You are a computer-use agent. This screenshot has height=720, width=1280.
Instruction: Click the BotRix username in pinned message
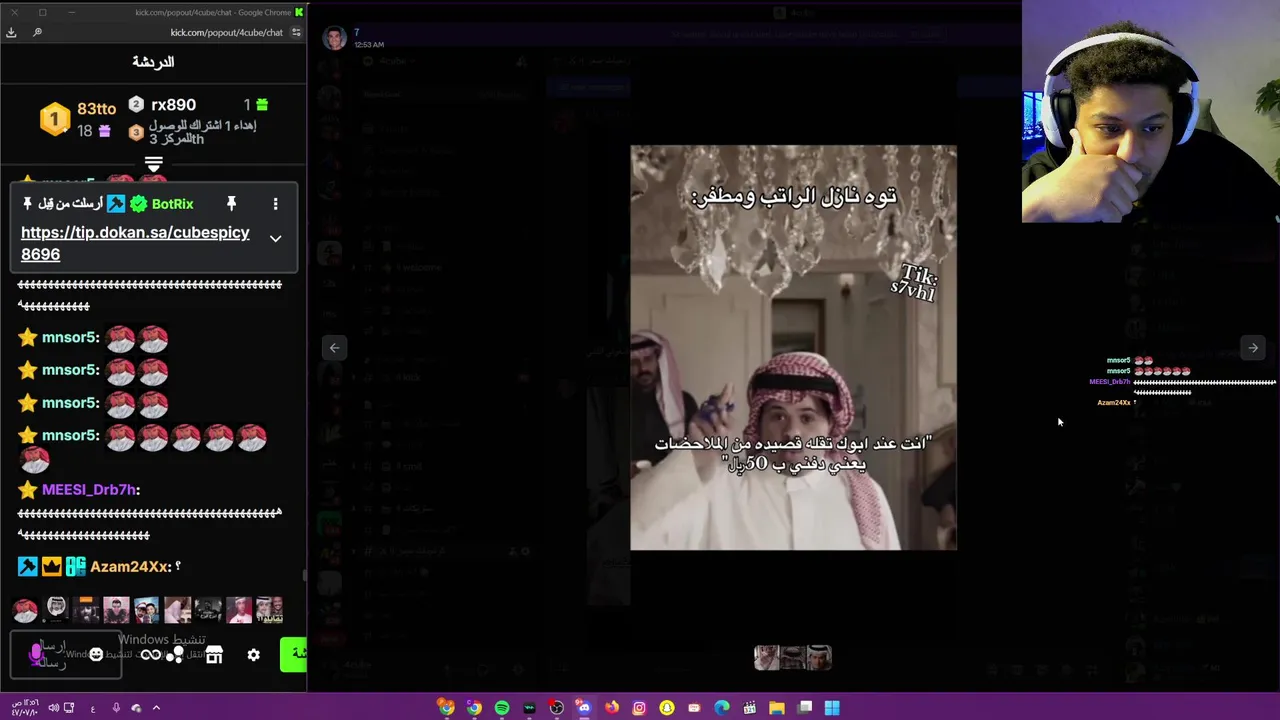(172, 204)
